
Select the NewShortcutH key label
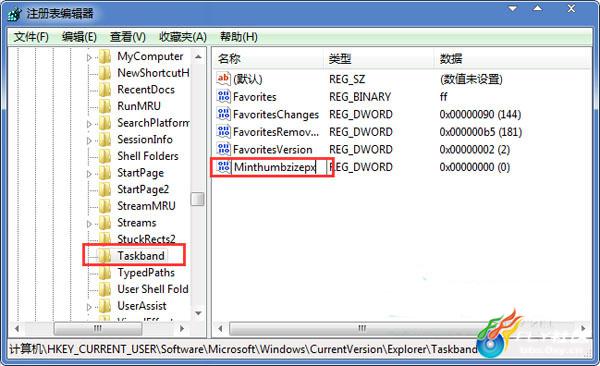[153, 73]
